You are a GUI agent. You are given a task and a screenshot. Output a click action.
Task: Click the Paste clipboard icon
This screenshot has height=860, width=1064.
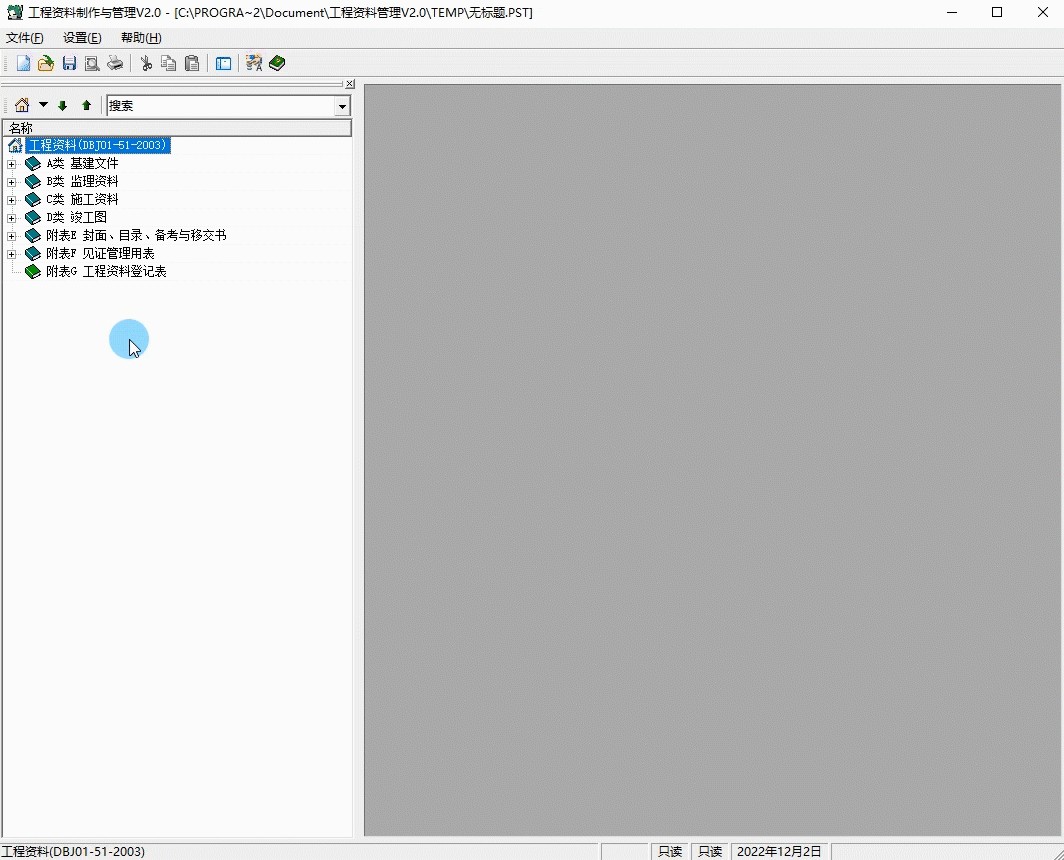pyautogui.click(x=192, y=64)
